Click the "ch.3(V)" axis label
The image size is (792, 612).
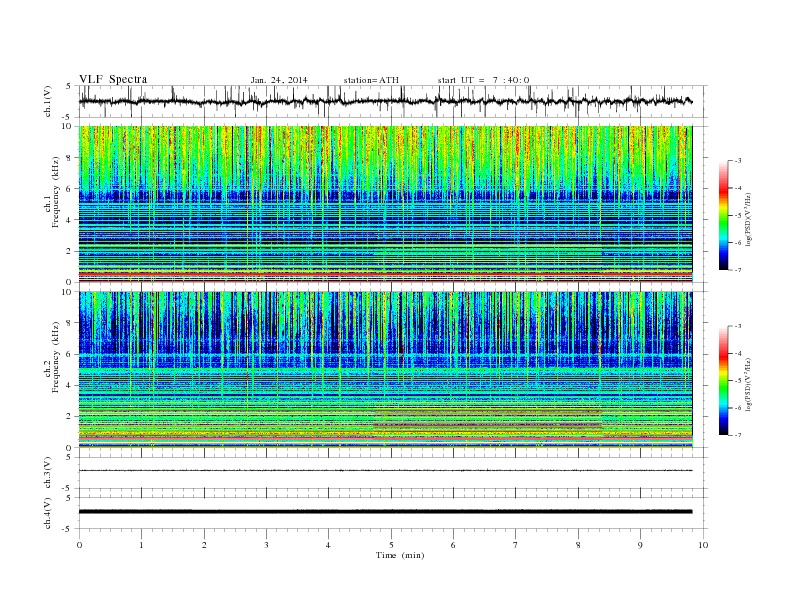click(48, 473)
